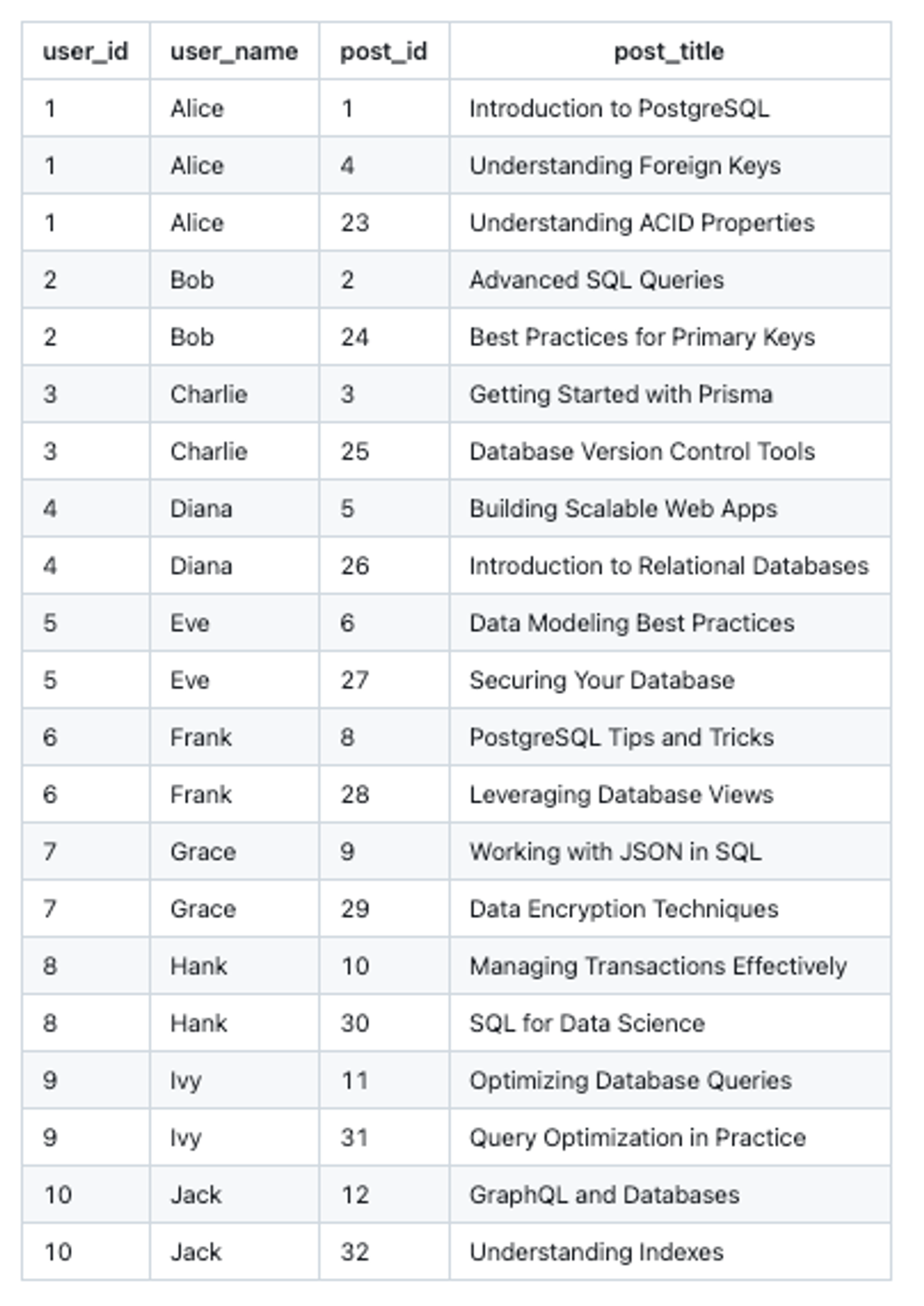
Task: Select post_id cell with value 23
Action: click(355, 222)
